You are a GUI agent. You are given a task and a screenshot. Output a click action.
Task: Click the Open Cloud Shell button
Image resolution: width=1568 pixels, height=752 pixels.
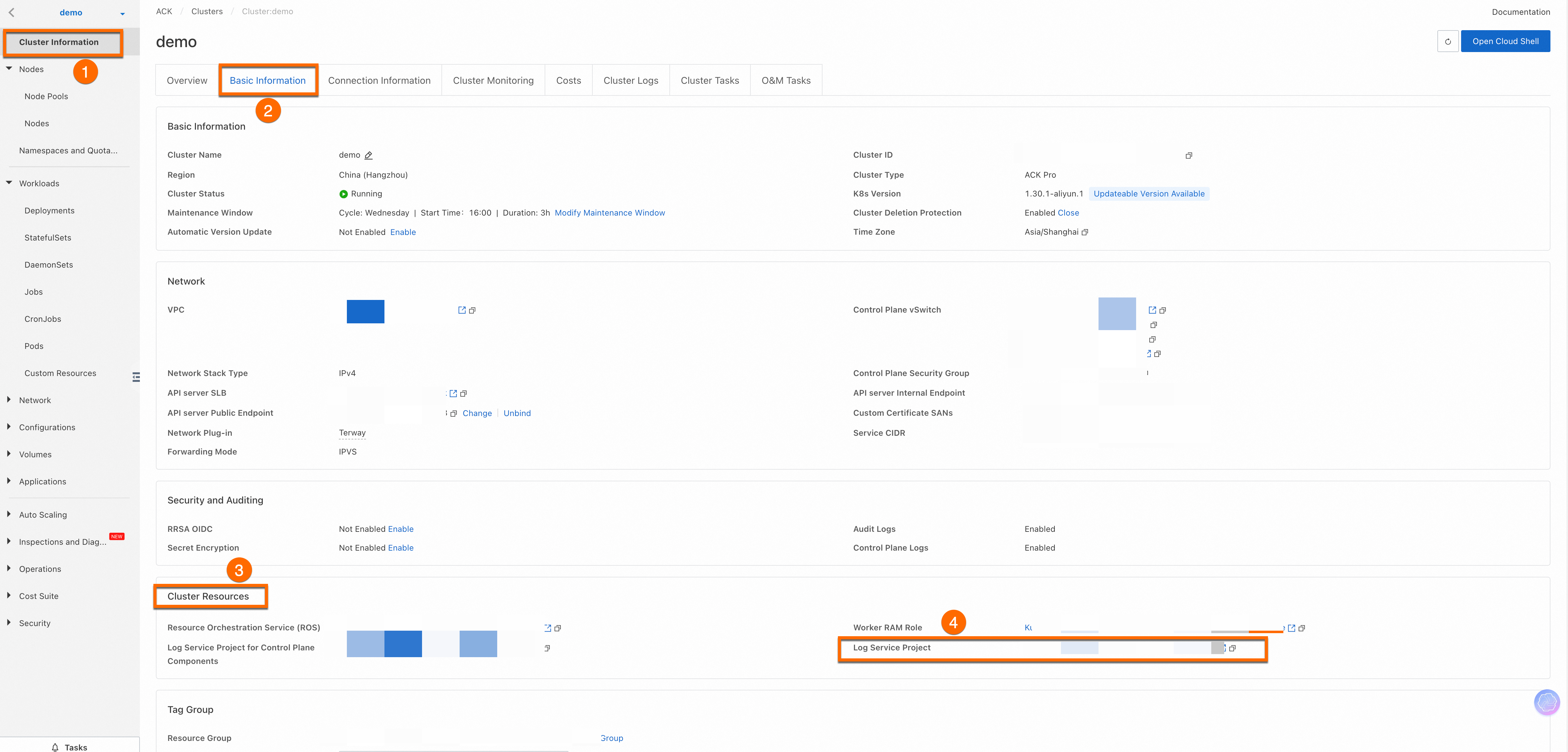point(1505,41)
